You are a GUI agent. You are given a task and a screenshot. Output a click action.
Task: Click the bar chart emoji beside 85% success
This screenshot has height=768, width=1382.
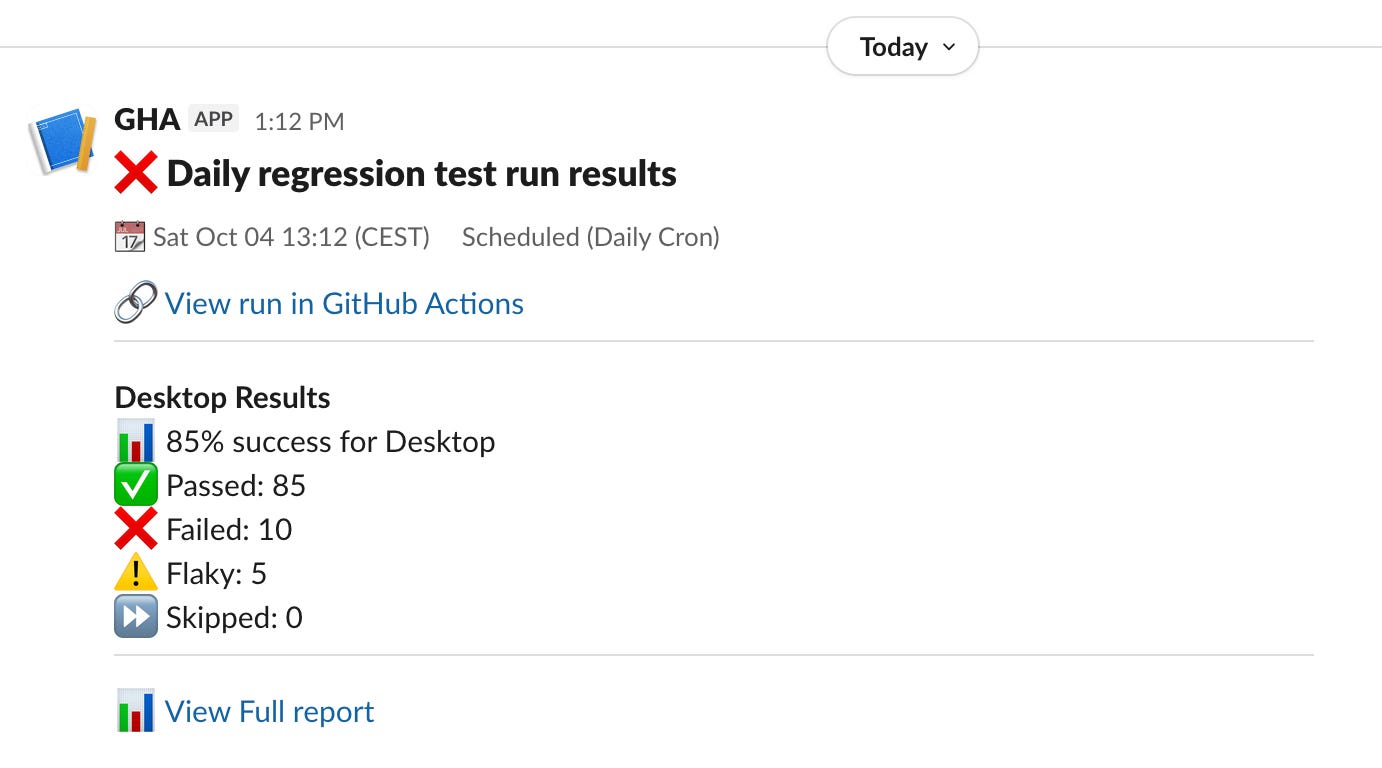pyautogui.click(x=135, y=441)
